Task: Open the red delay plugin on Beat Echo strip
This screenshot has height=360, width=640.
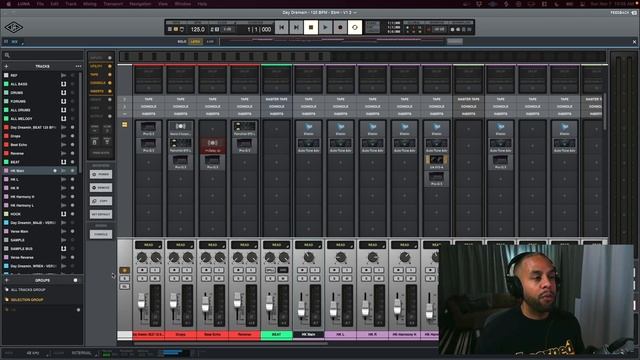Action: click(212, 145)
